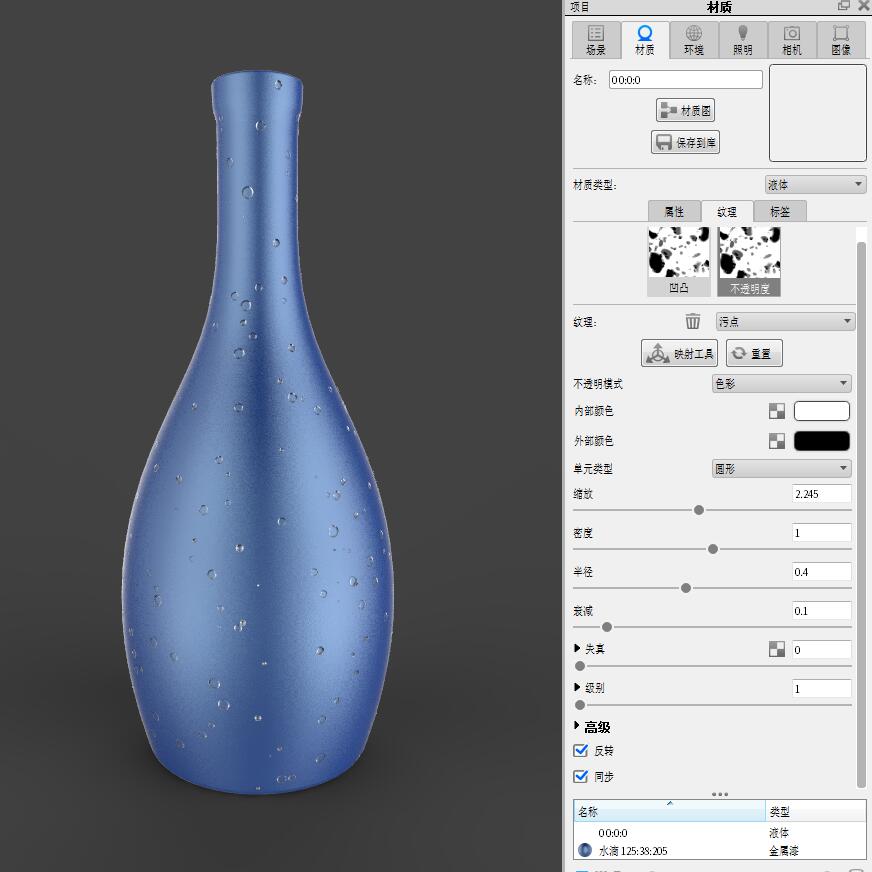This screenshot has height=872, width=872.
Task: Click the 密度 slider handle
Action: pyautogui.click(x=712, y=549)
